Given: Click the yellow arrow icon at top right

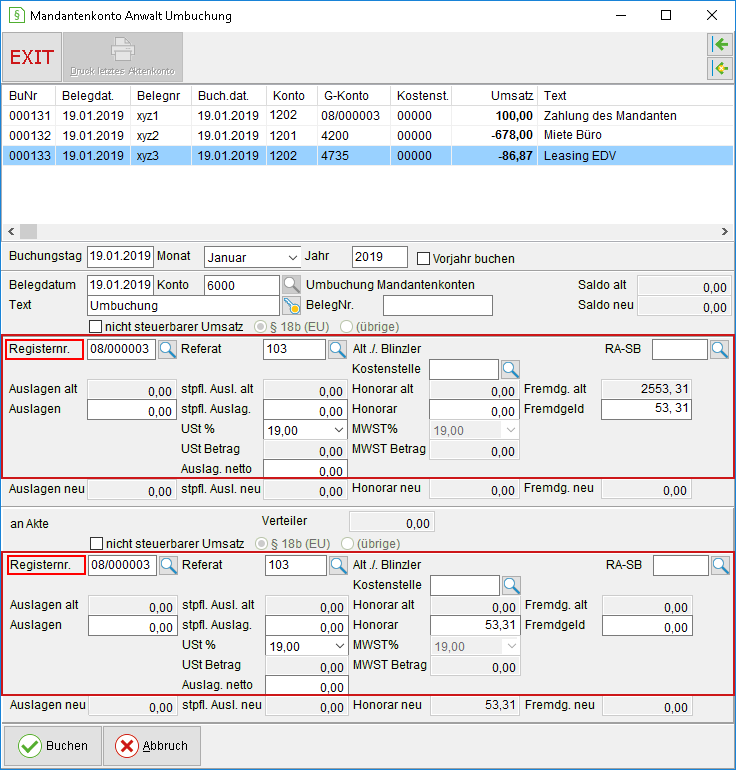Looking at the screenshot, I should 720,68.
